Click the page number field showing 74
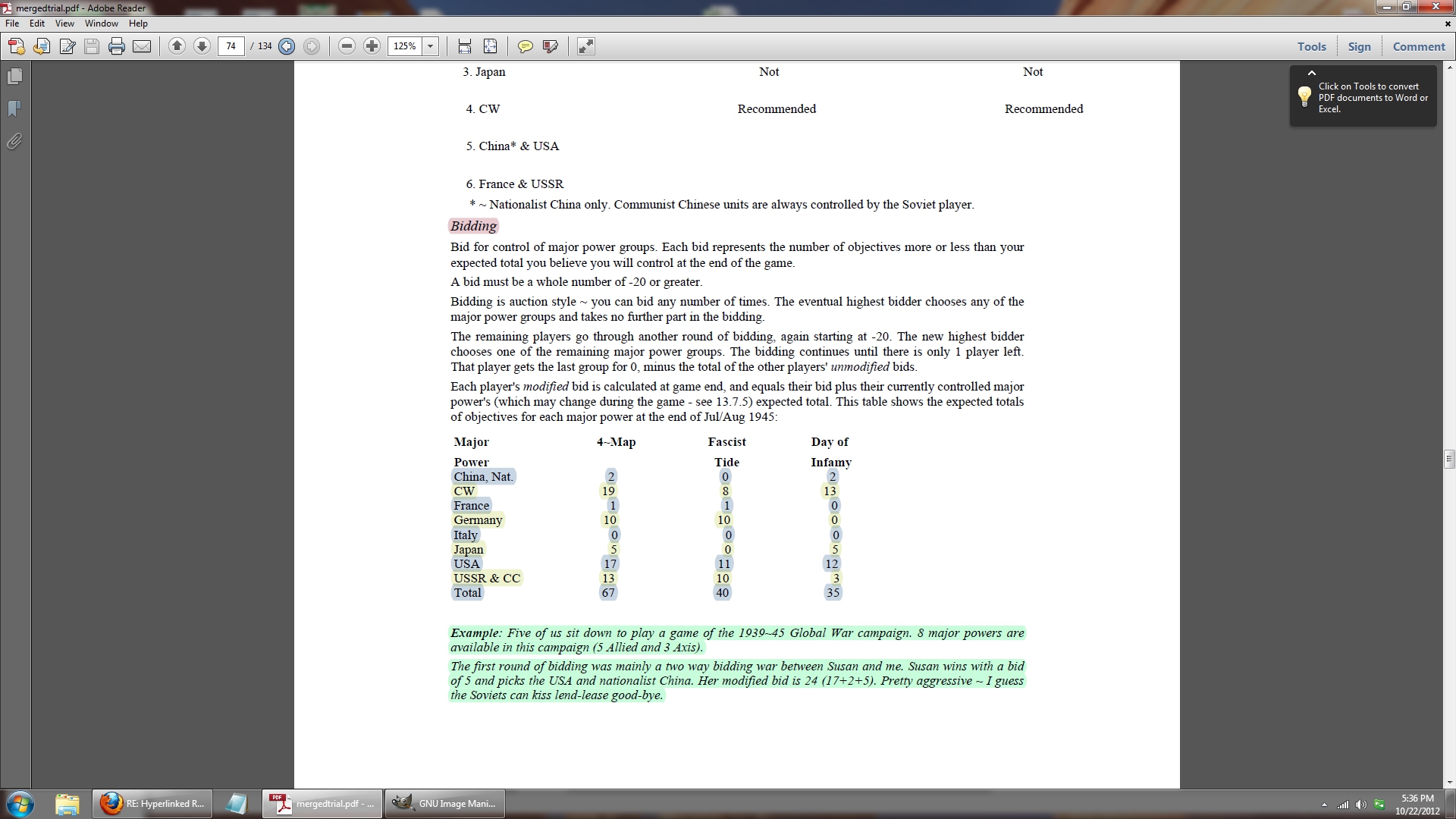The width and height of the screenshot is (1456, 819). coord(231,46)
